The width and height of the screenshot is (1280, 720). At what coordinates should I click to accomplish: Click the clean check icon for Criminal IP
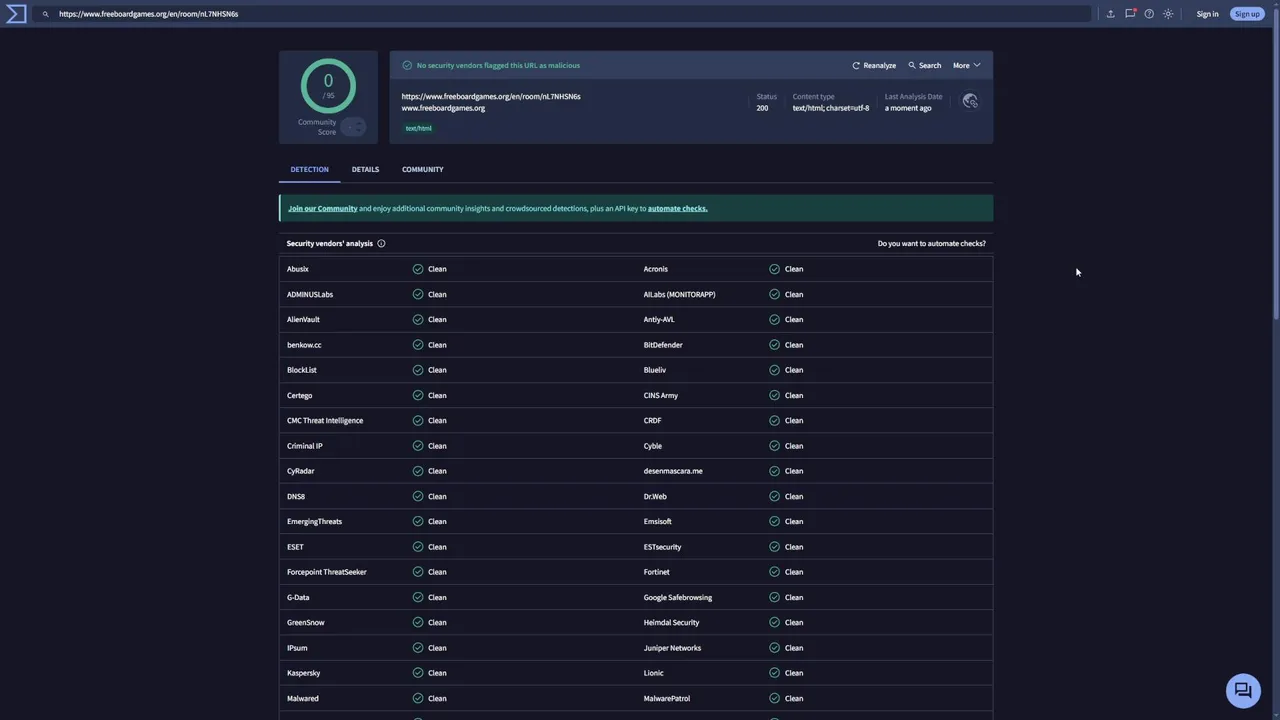[x=418, y=446]
